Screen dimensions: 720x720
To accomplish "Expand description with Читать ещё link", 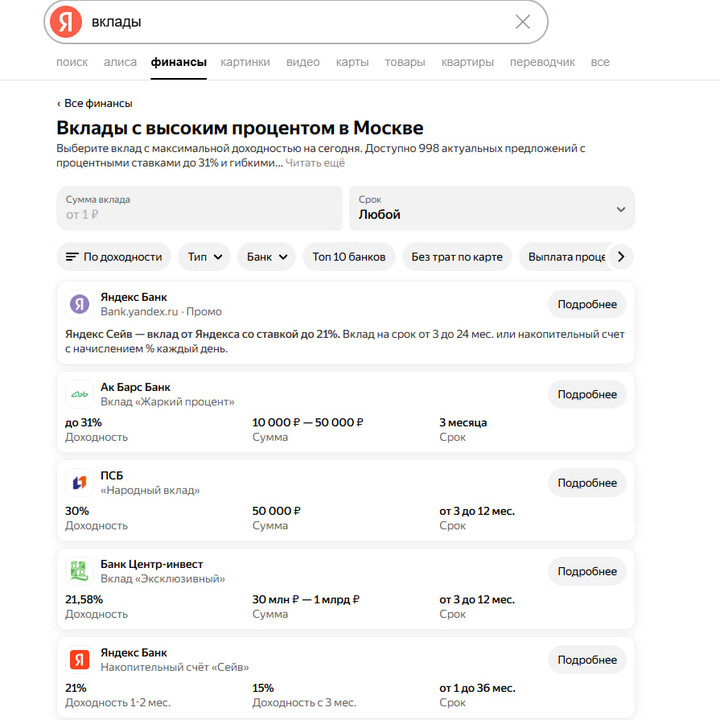I will click(x=315, y=163).
